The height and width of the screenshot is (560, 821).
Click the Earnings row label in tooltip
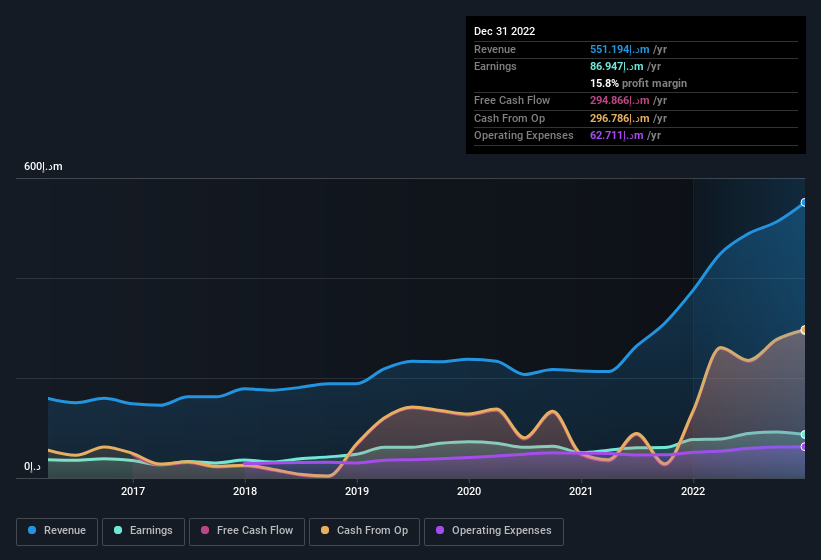coord(495,66)
